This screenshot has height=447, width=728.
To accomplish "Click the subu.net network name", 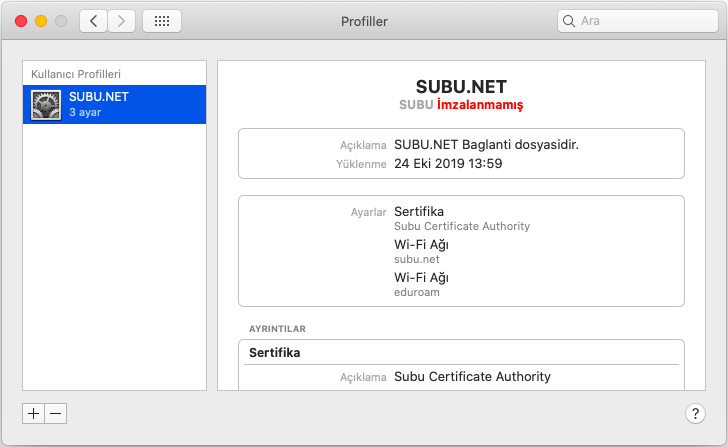I will (416, 259).
